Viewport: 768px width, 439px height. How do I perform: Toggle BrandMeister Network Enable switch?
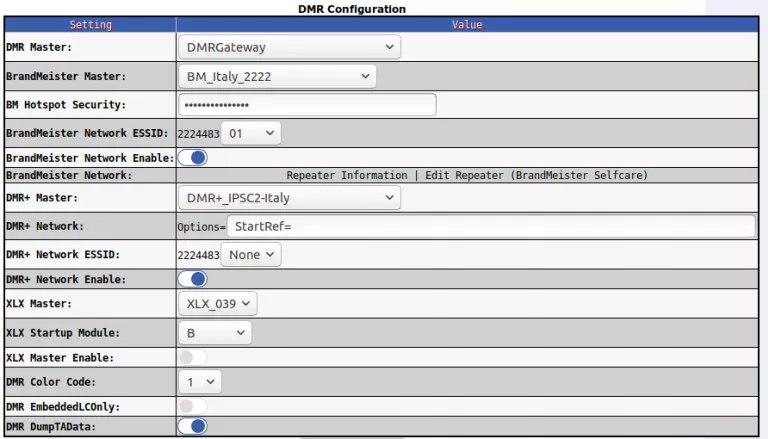192,158
